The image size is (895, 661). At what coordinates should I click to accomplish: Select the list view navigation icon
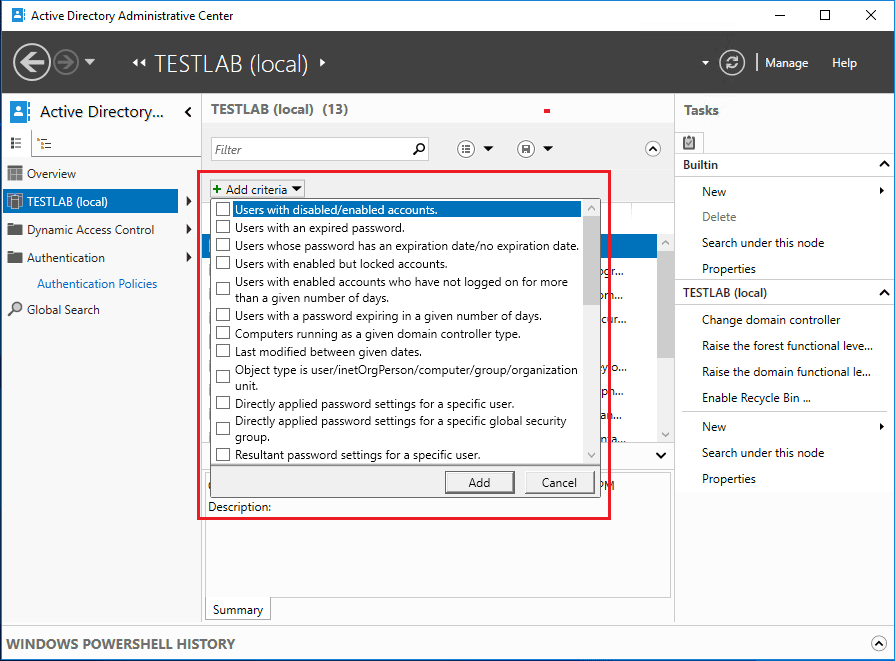pos(16,143)
